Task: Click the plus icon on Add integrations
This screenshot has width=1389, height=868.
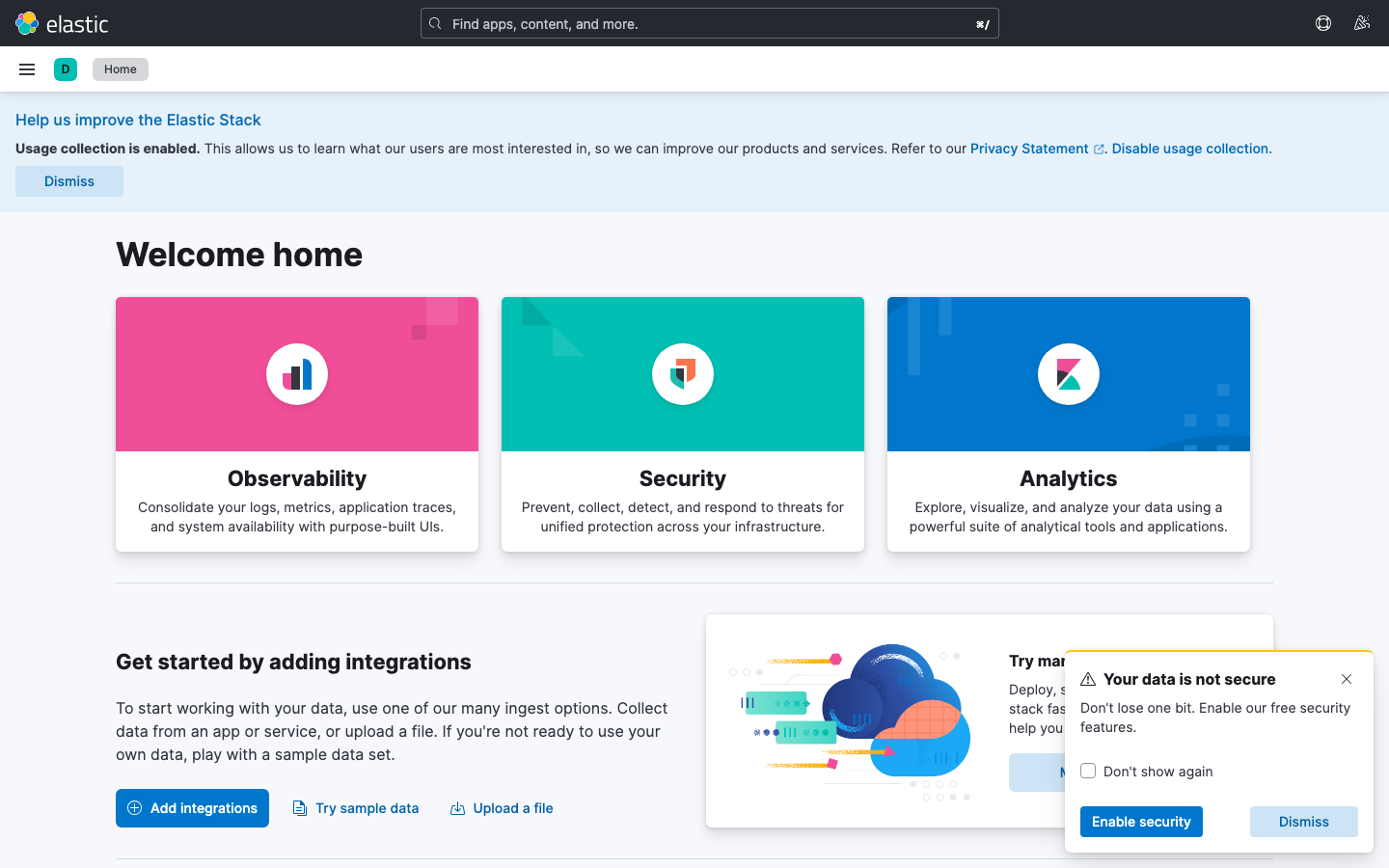Action: click(x=135, y=808)
